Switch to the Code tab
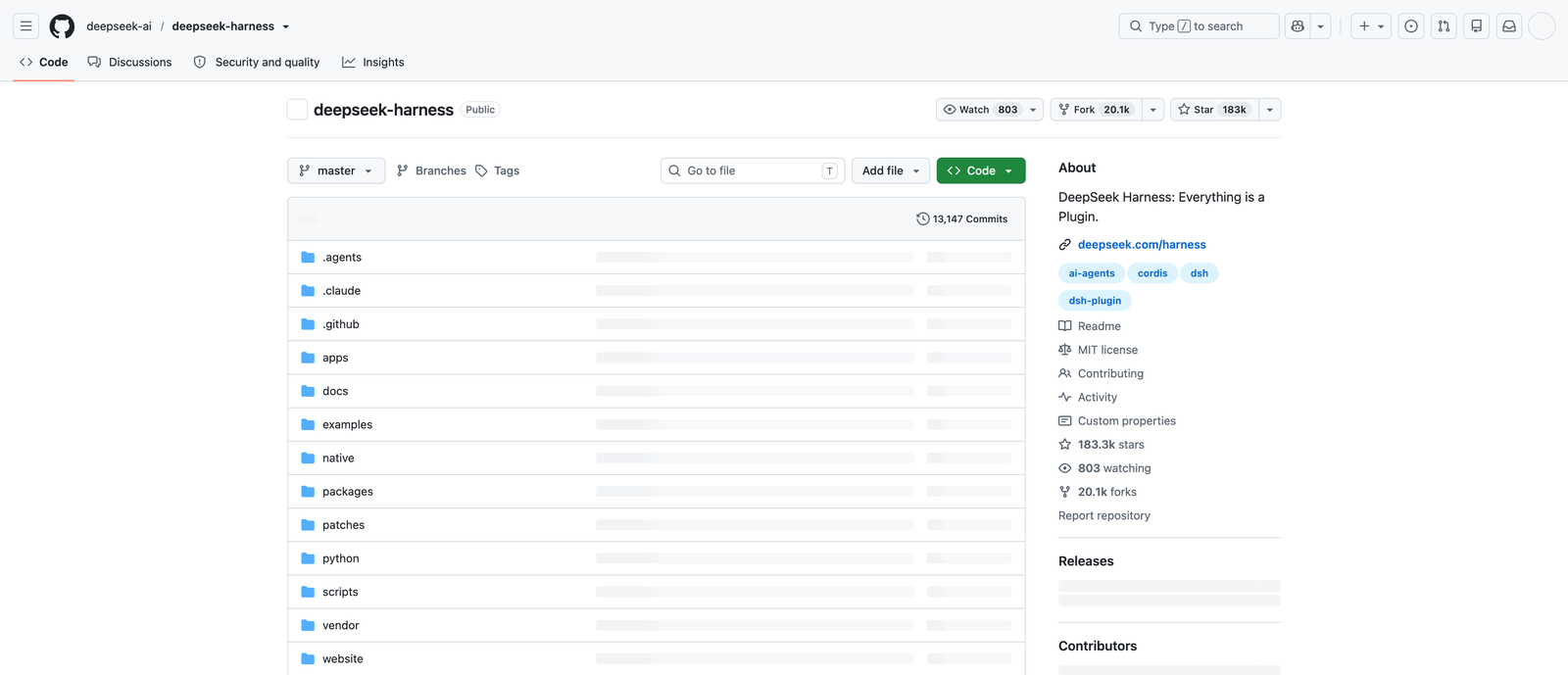Viewport: 1568px width, 675px height. 44,62
